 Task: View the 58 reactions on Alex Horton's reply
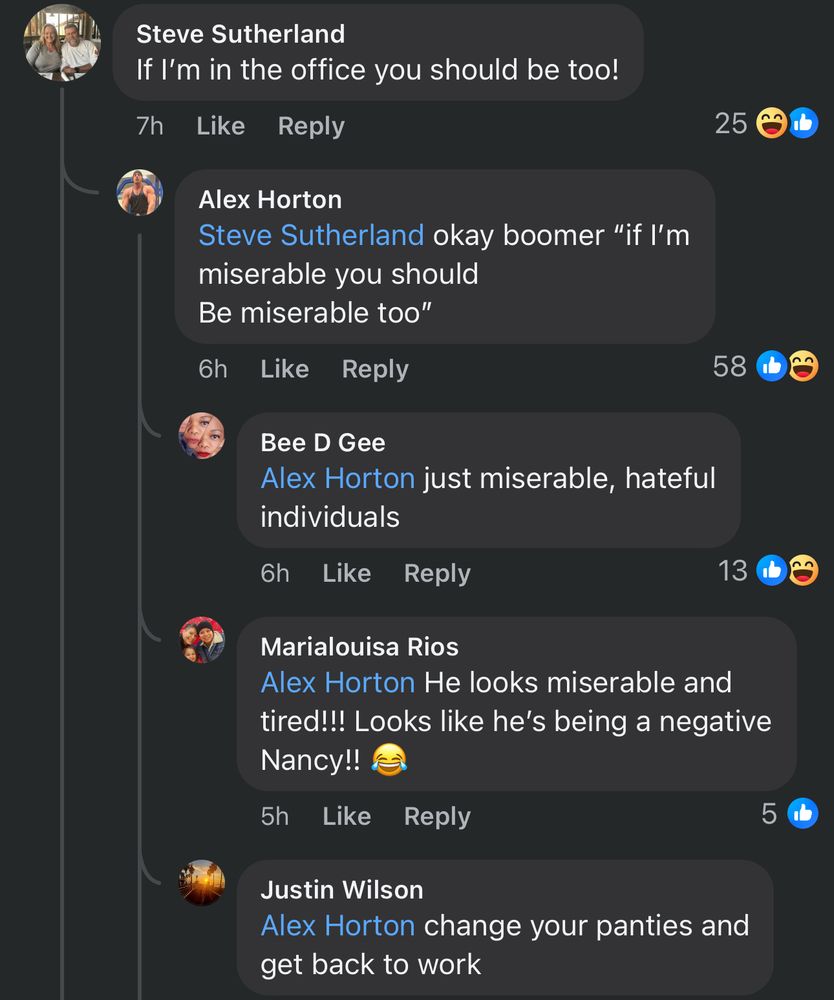click(766, 366)
